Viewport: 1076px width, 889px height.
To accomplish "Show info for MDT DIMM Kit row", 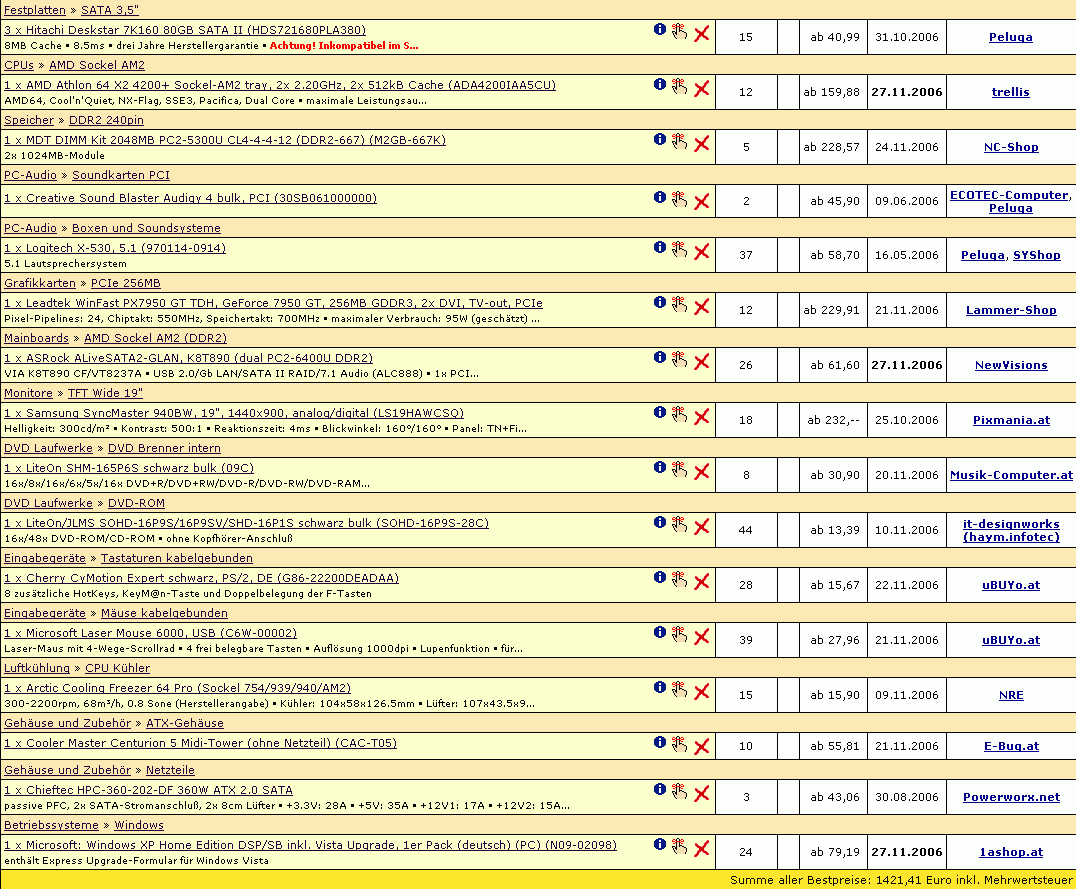I will pos(659,139).
